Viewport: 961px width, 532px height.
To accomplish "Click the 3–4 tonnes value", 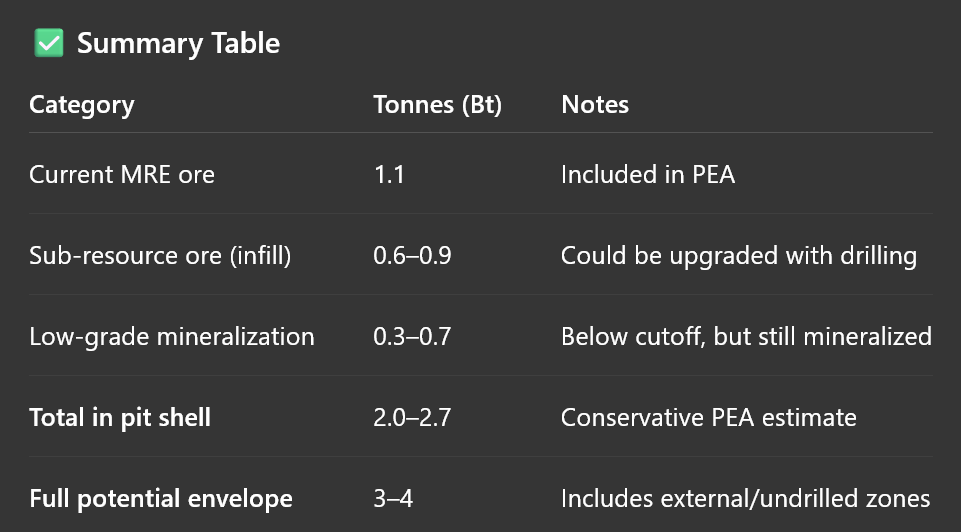I will point(393,498).
